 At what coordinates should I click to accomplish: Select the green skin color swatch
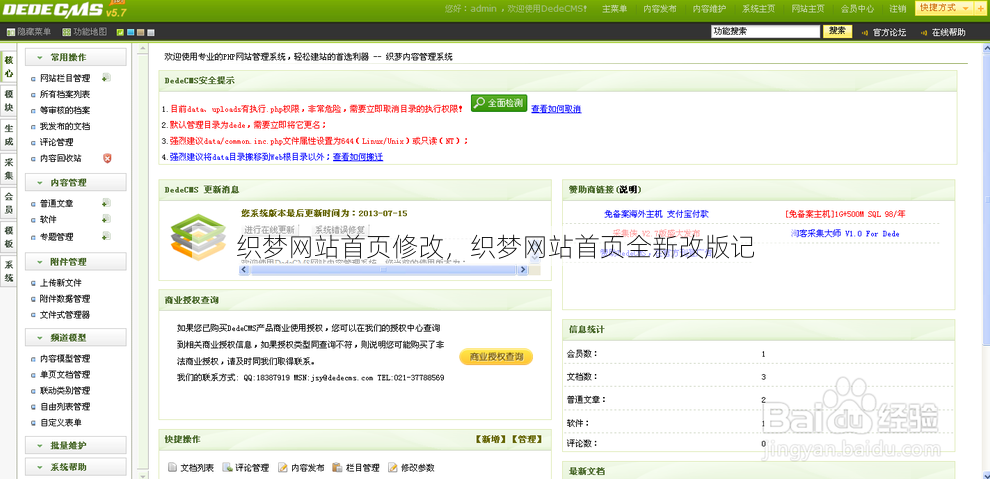[120, 32]
